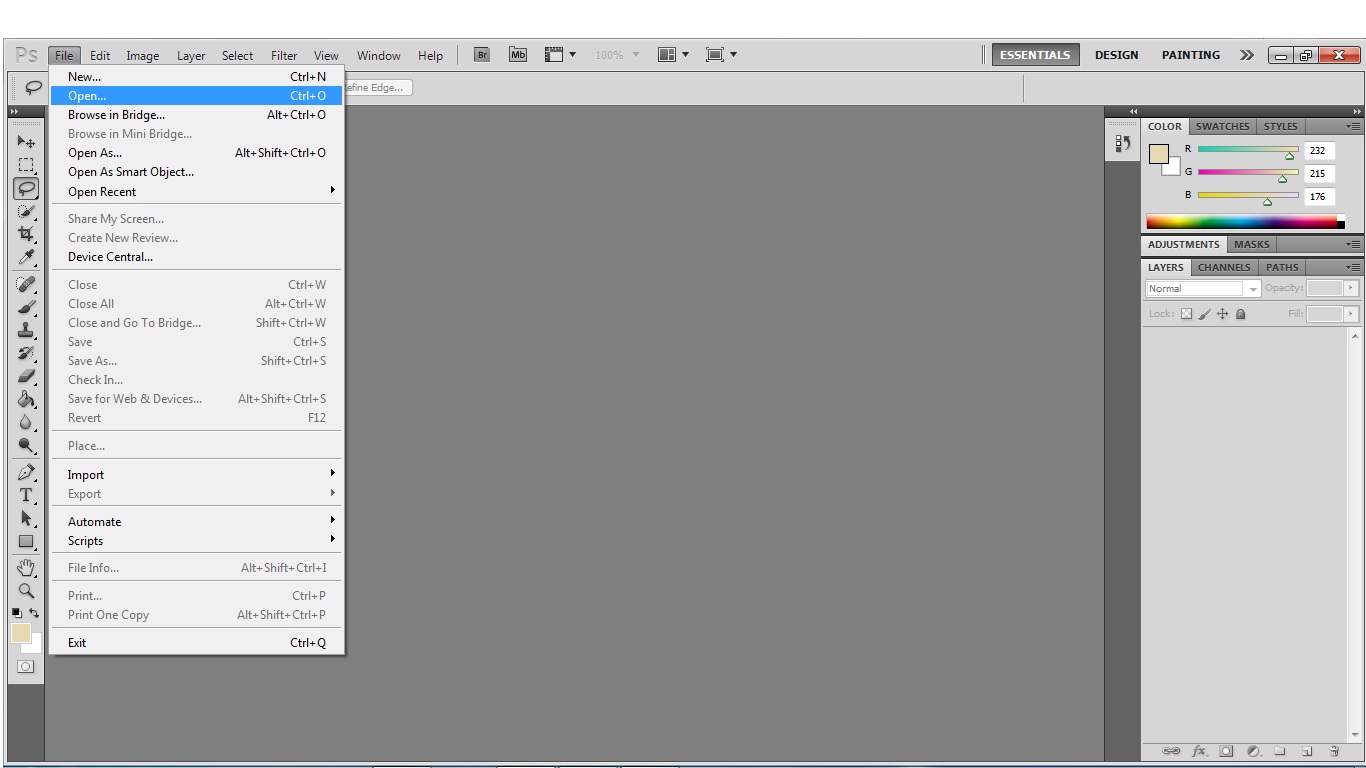Open the View Extras dropdown
Viewport: 1366px width, 768px height.
click(x=560, y=55)
